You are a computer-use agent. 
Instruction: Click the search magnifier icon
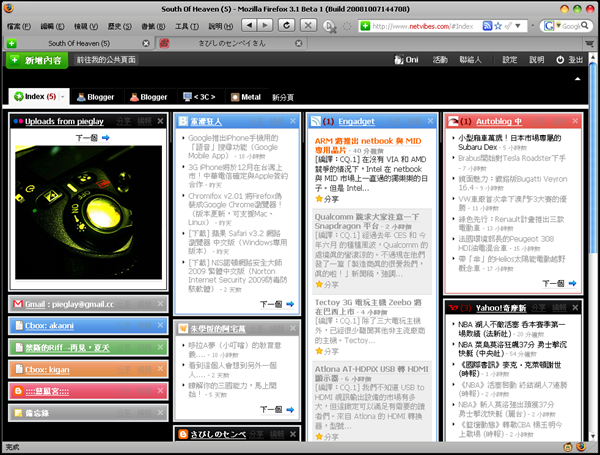click(584, 25)
